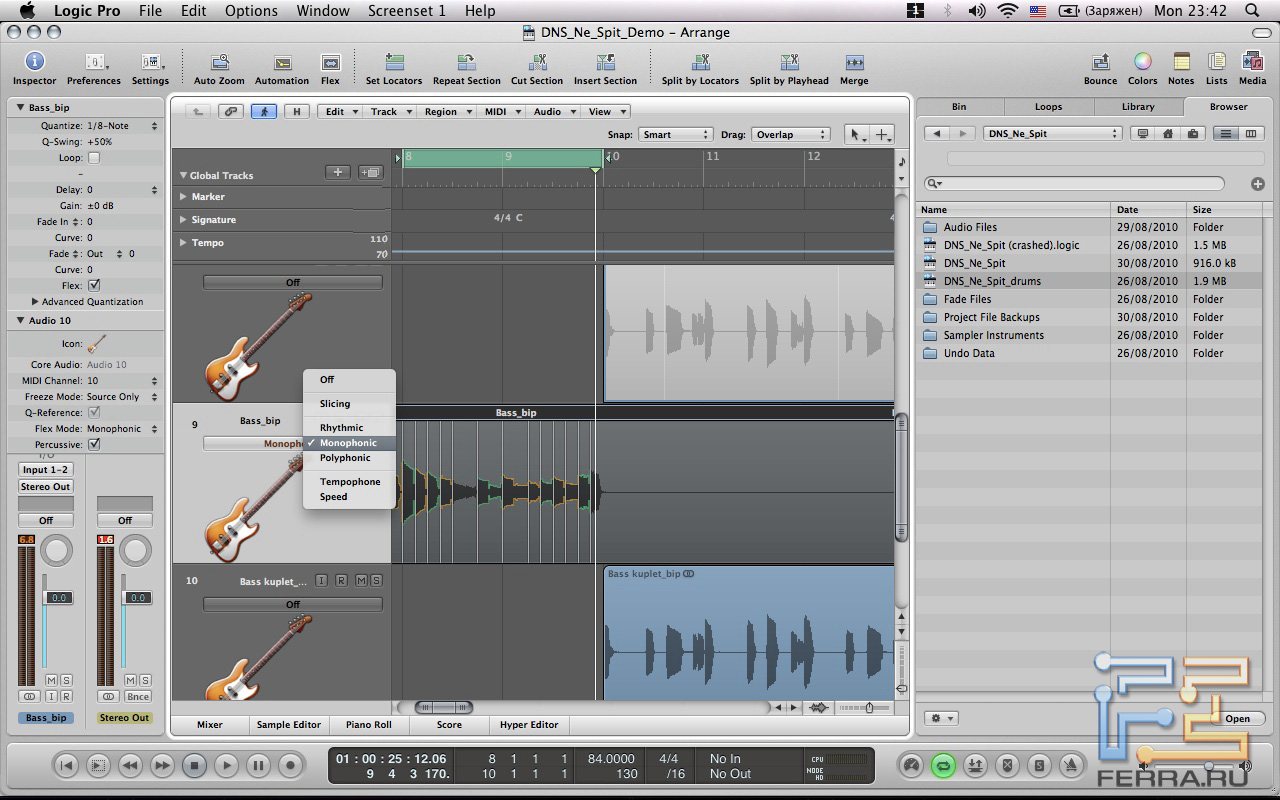Image resolution: width=1280 pixels, height=800 pixels.
Task: Click the Mixer button
Action: (210, 725)
